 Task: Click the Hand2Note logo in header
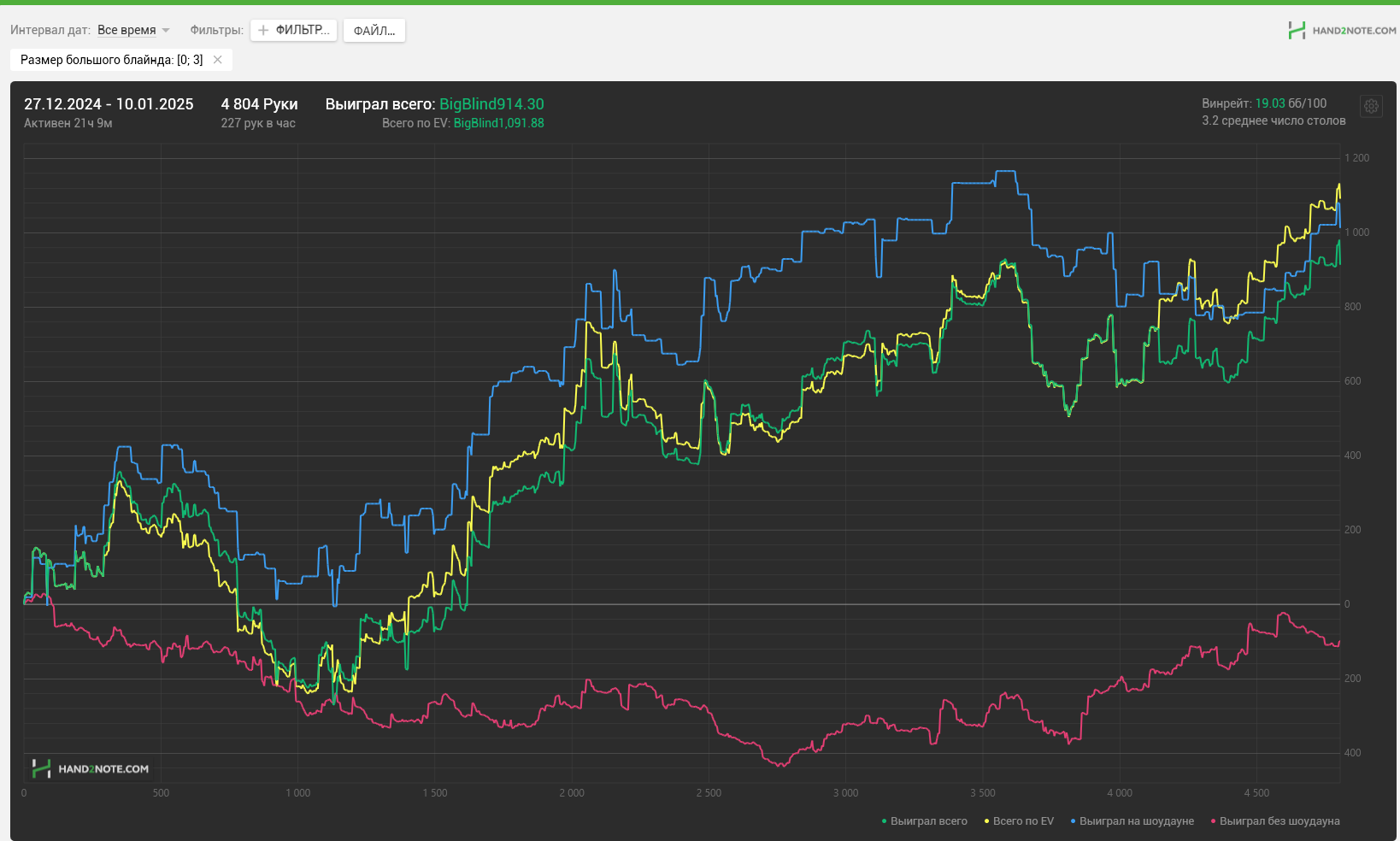pyautogui.click(x=1342, y=30)
